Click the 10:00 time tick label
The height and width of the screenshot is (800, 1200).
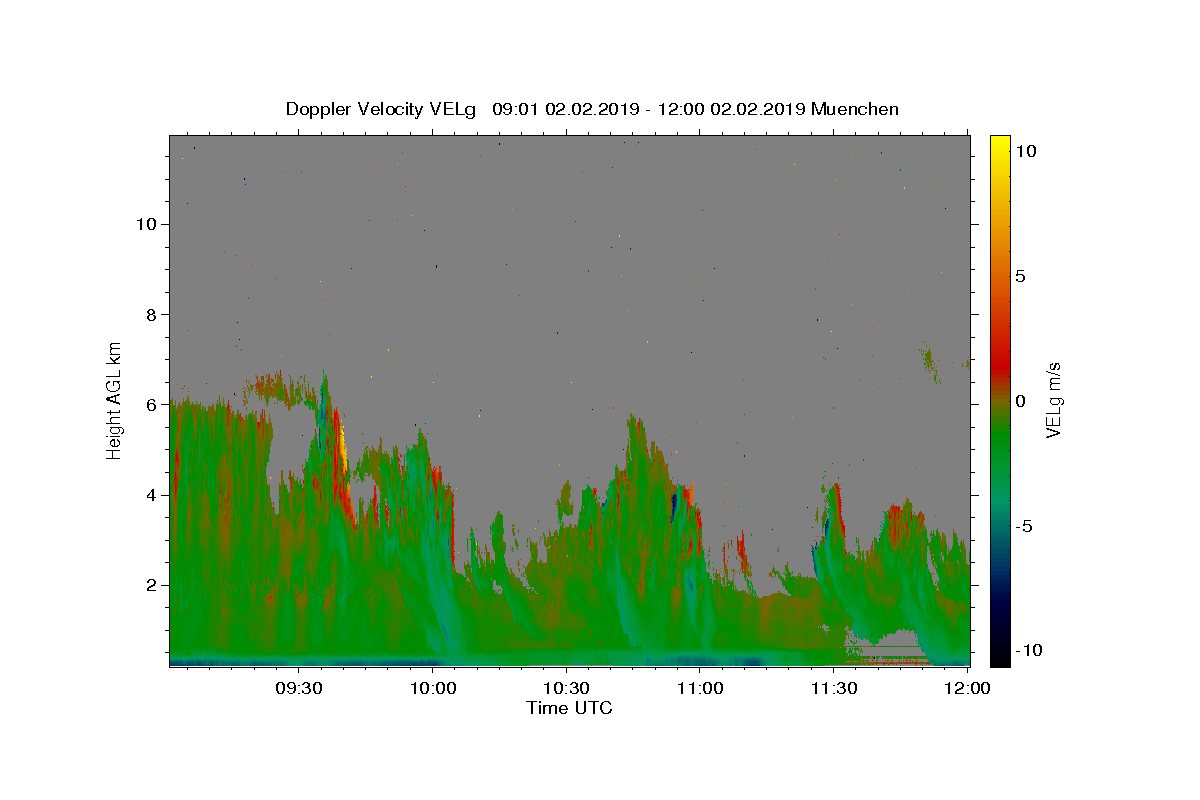pyautogui.click(x=433, y=688)
